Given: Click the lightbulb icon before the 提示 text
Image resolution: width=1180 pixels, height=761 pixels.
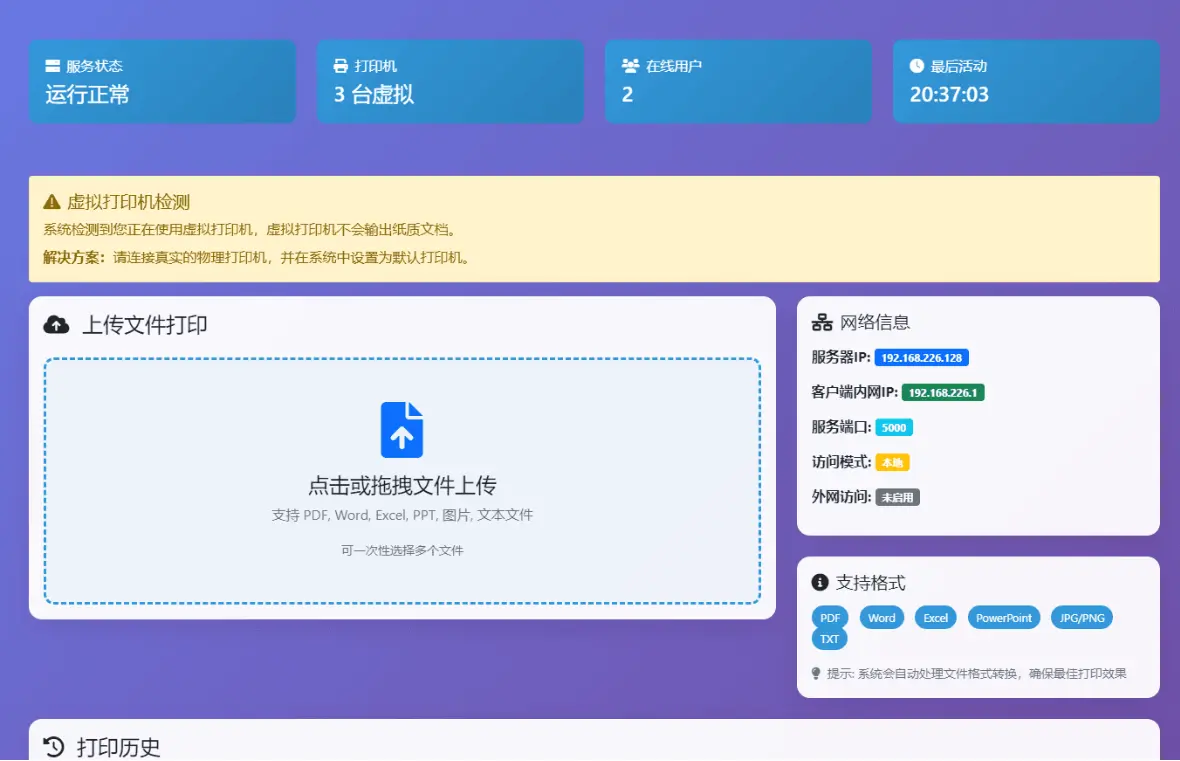Looking at the screenshot, I should click(x=815, y=673).
